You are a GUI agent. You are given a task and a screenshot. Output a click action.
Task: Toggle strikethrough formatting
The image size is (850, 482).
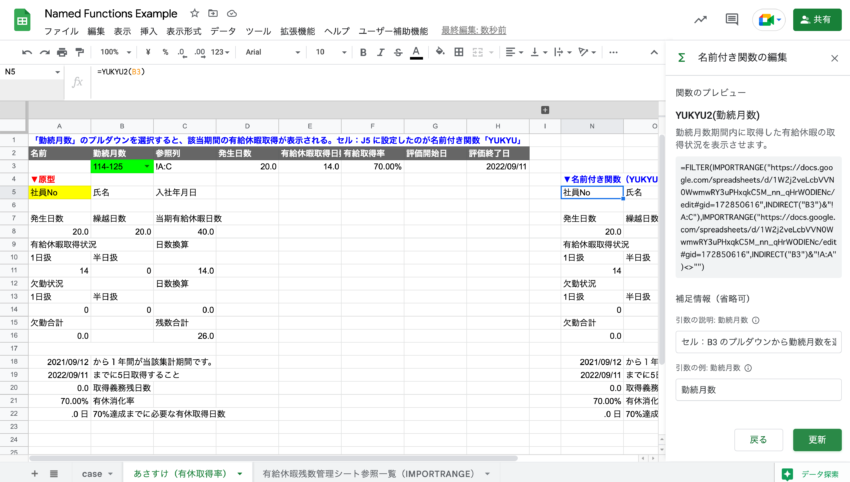click(x=399, y=52)
